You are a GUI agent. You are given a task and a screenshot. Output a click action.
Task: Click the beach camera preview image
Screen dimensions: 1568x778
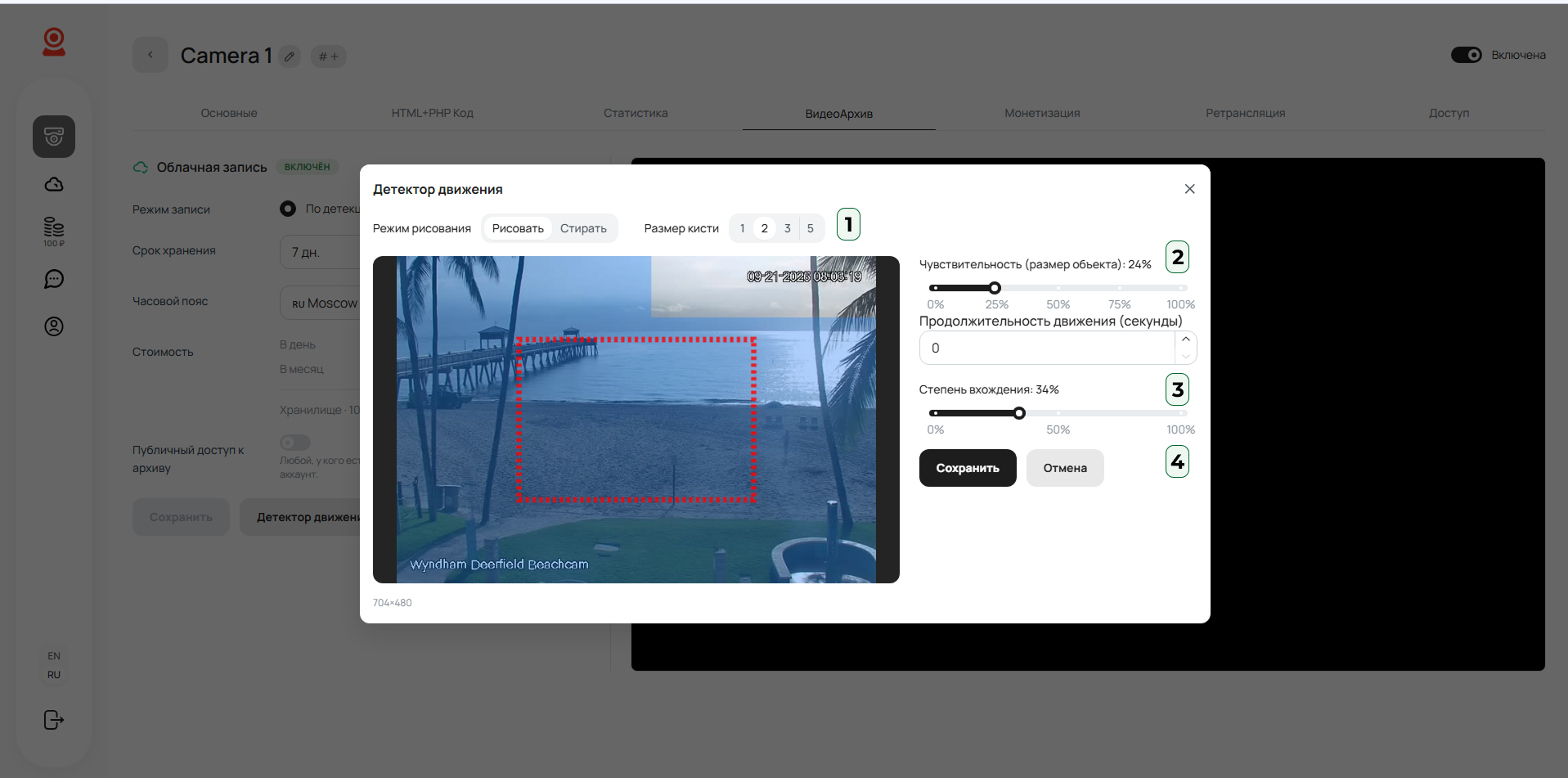tap(636, 420)
